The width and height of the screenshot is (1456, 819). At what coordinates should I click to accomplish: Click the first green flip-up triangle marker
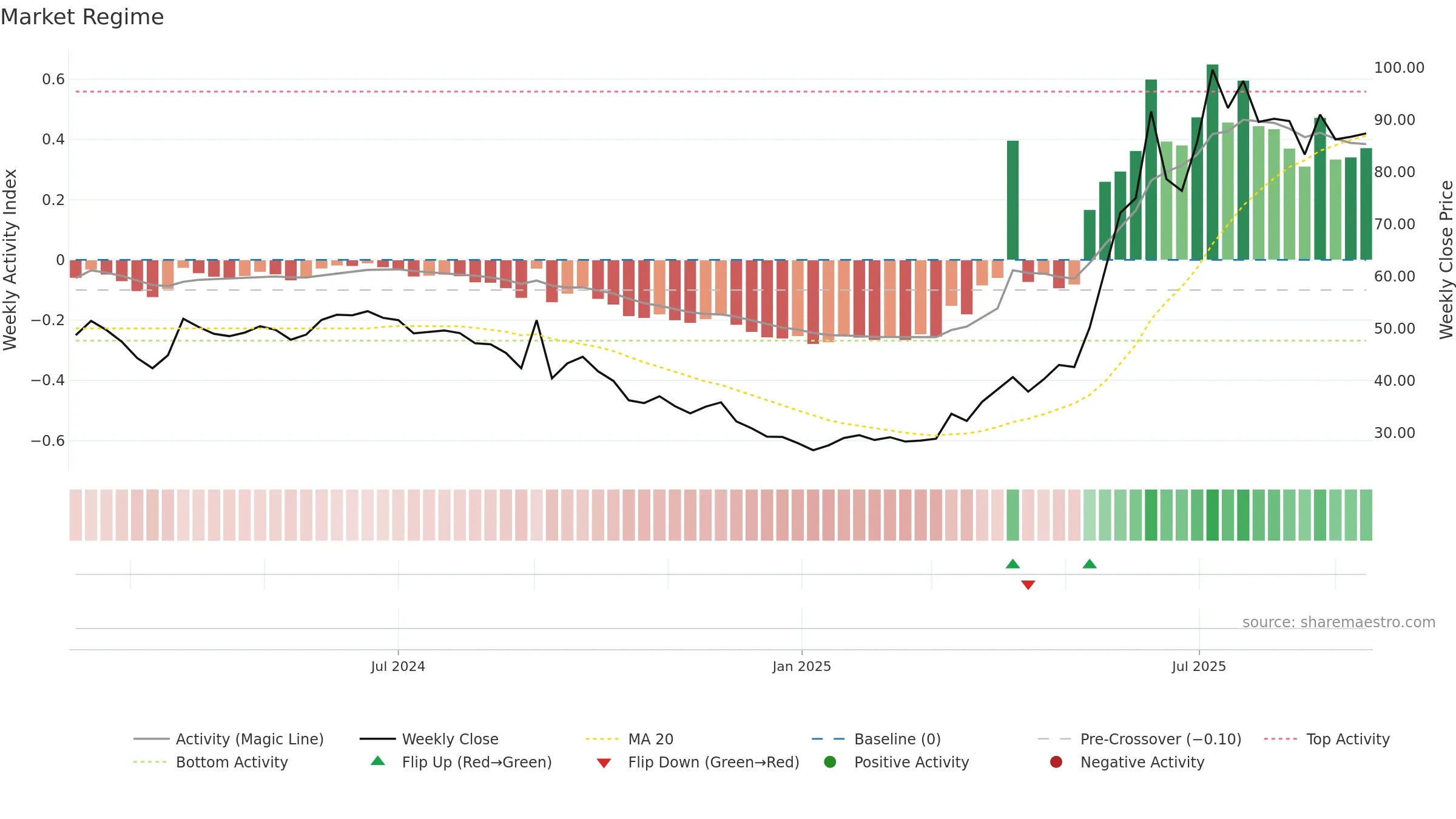[1013, 564]
